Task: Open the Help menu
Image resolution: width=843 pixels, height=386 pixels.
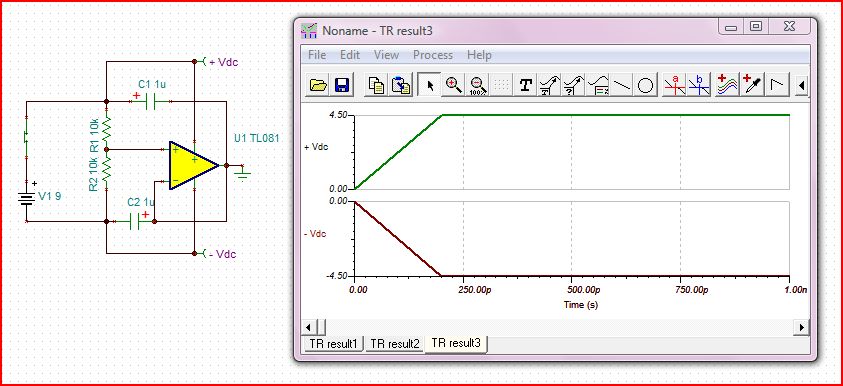Action: tap(479, 55)
